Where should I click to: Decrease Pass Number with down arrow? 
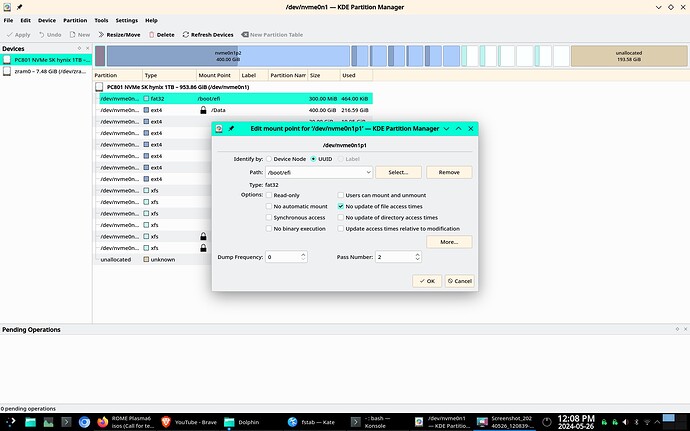418,260
